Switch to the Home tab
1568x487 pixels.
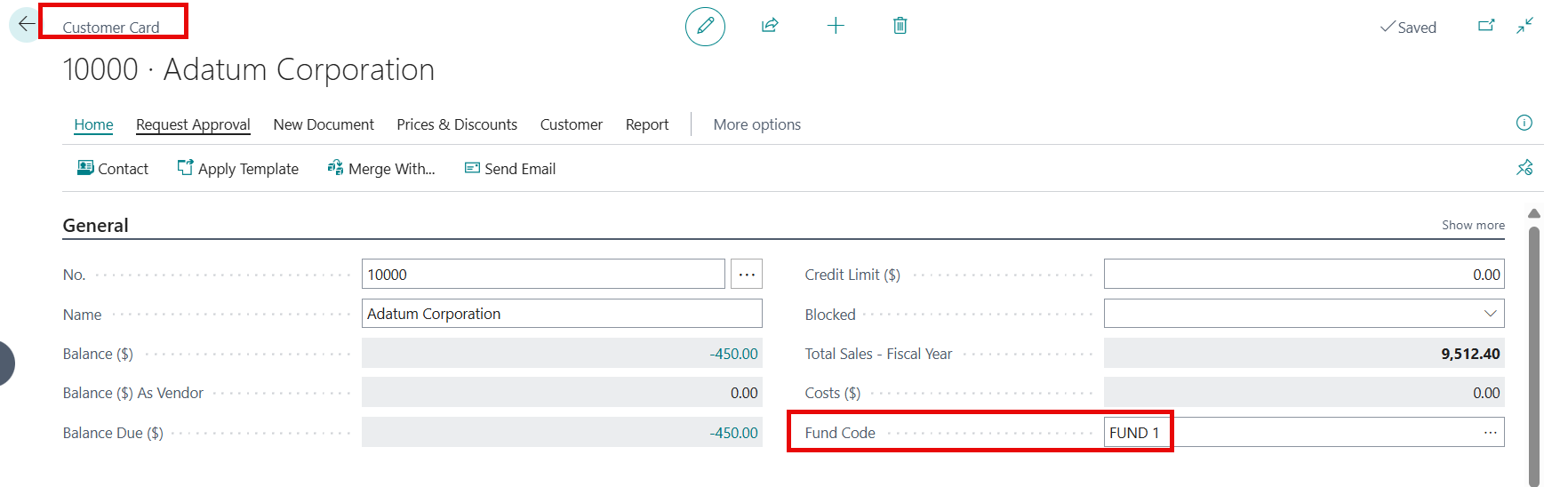click(x=93, y=124)
